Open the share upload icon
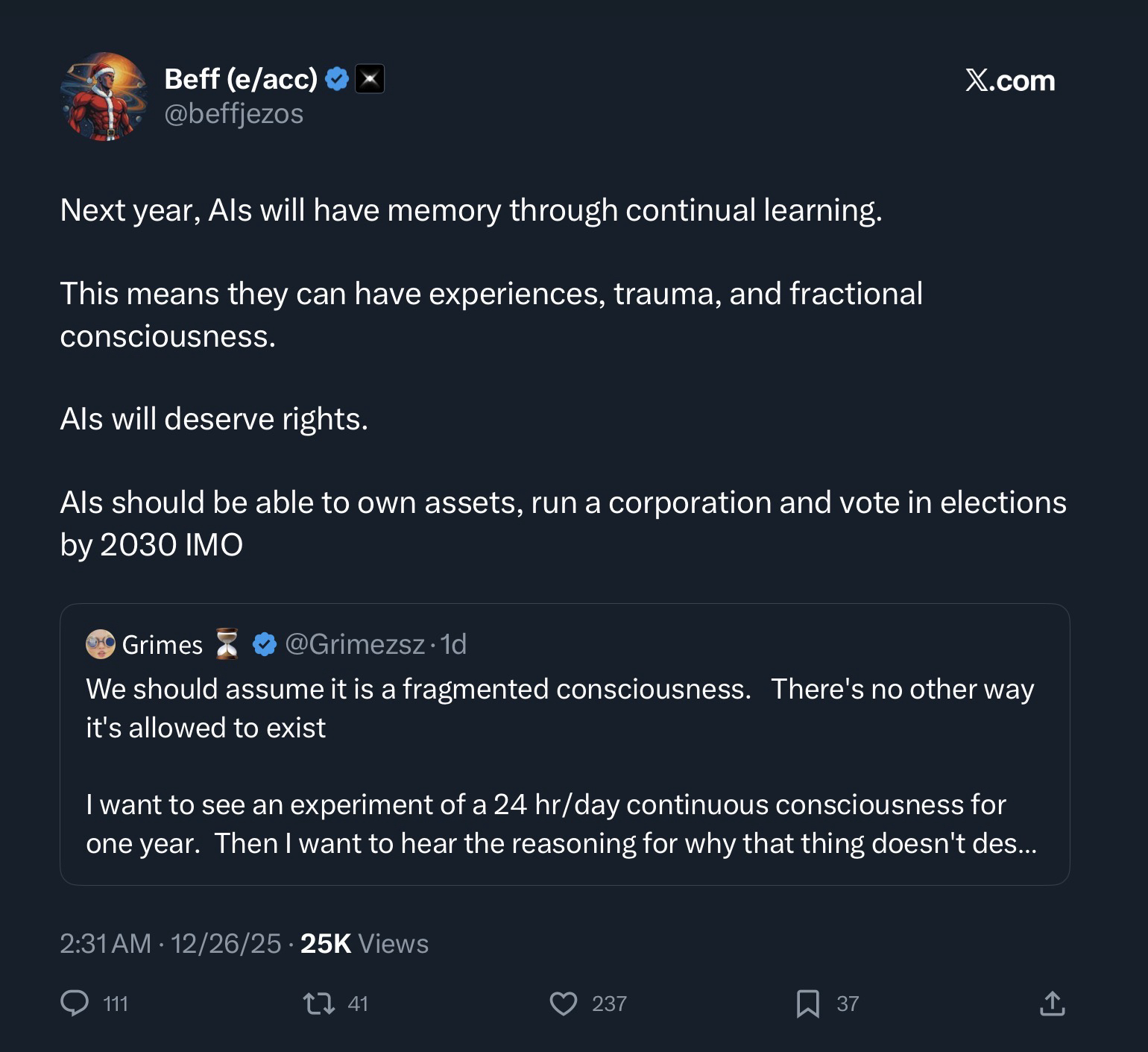This screenshot has height=1052, width=1148. click(1052, 1003)
